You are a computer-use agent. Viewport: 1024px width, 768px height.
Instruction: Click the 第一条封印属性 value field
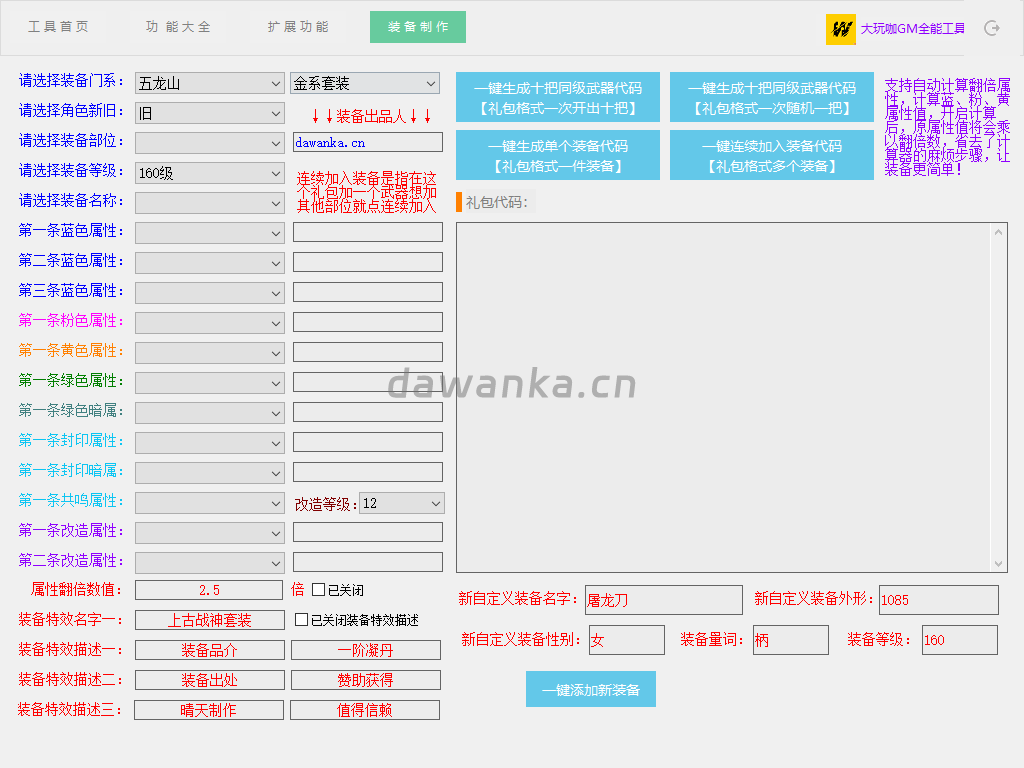[x=368, y=442]
